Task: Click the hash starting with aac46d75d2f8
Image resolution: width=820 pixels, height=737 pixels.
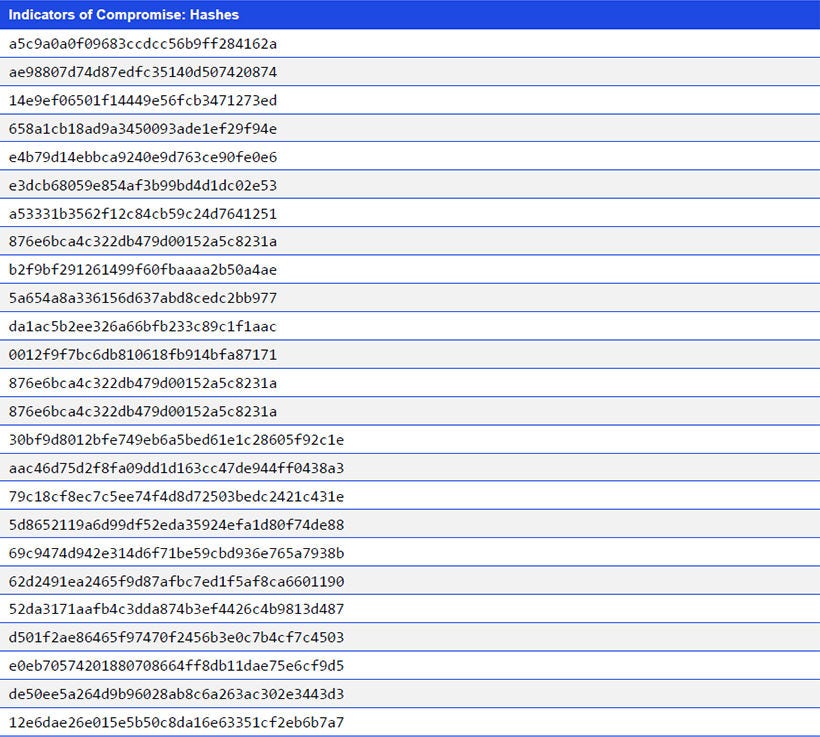Action: coord(176,468)
